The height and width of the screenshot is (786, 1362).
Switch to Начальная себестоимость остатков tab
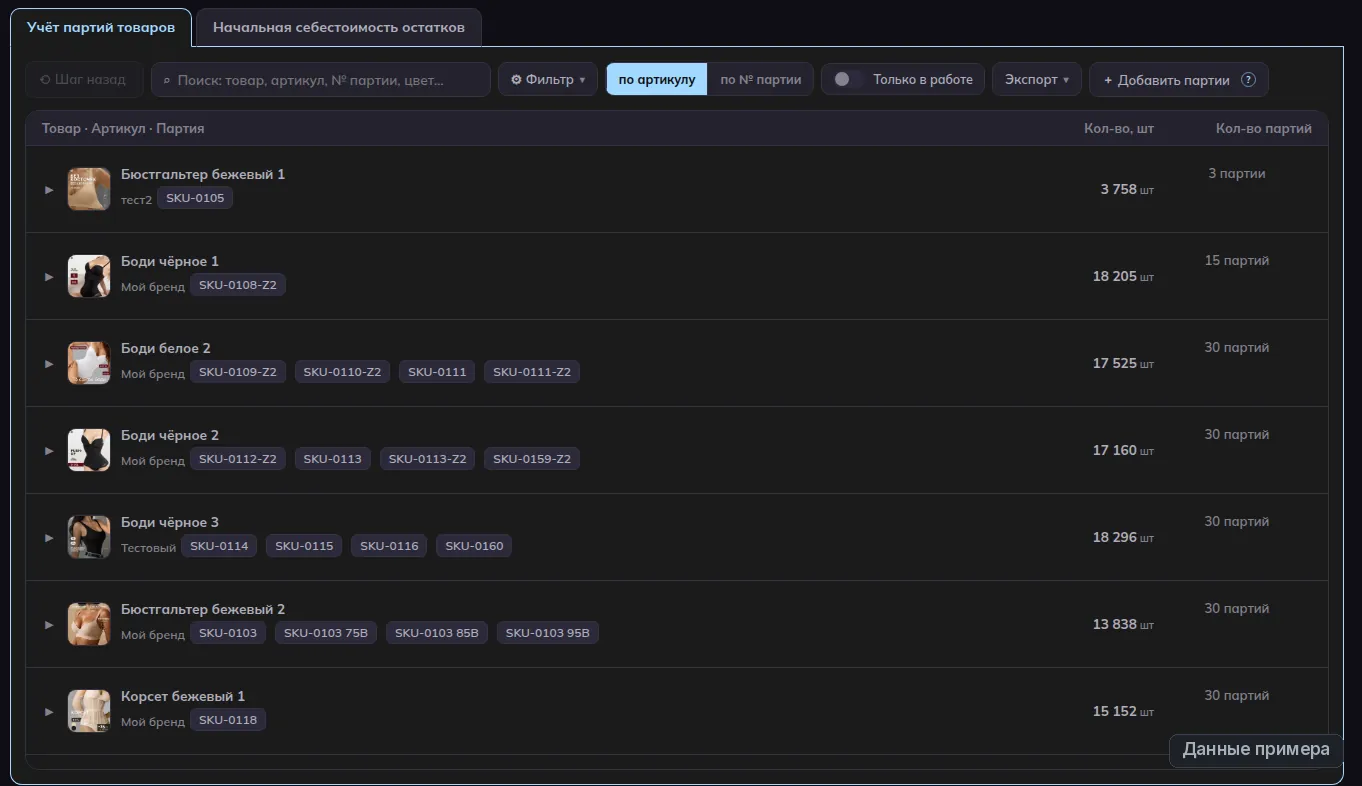339,28
